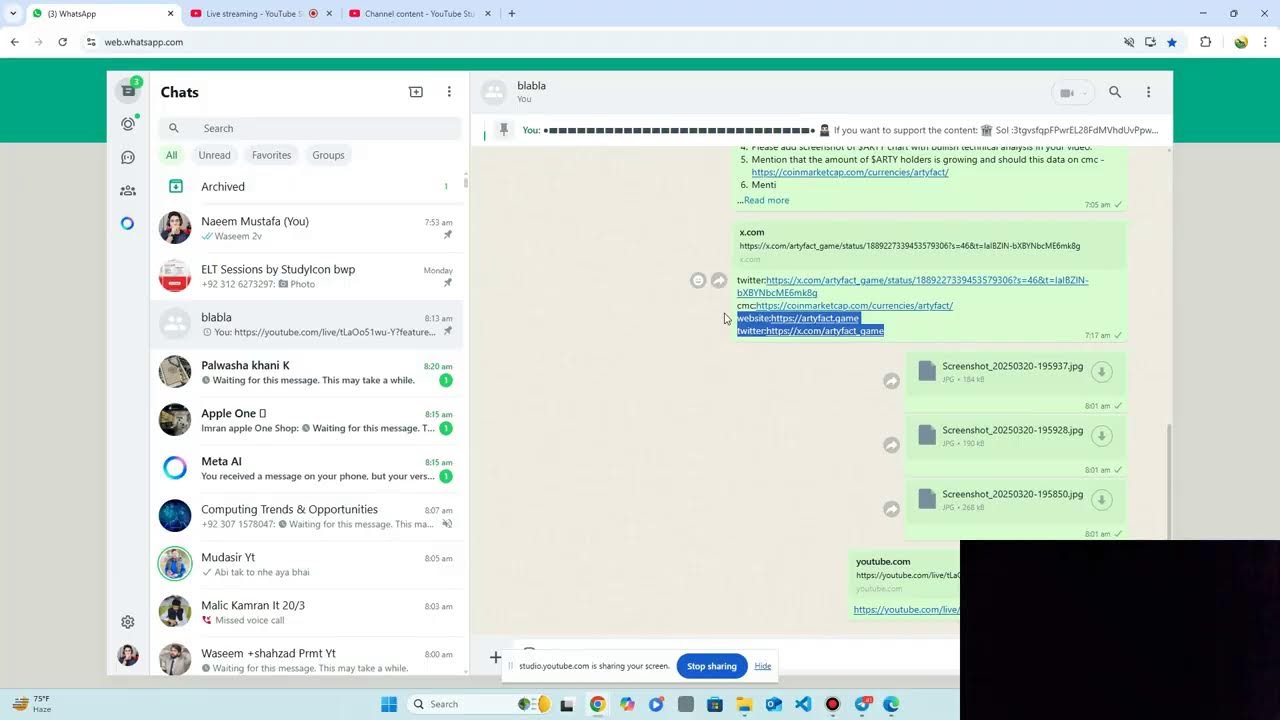Click the pinned message pin icon
This screenshot has width=1280, height=720.
[504, 130]
